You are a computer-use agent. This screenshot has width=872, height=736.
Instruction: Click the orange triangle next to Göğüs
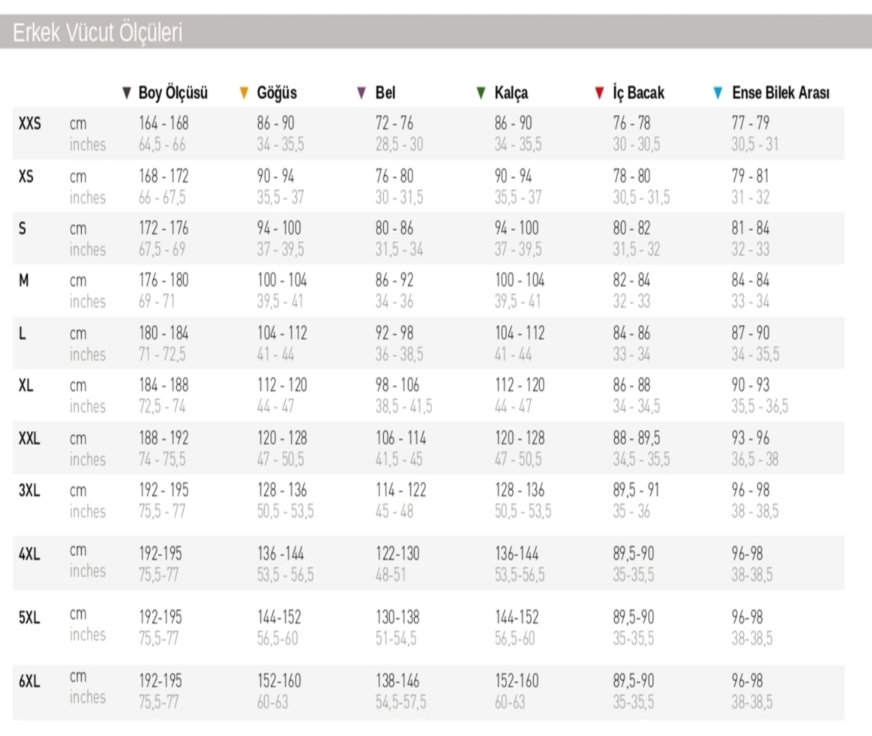tap(244, 93)
